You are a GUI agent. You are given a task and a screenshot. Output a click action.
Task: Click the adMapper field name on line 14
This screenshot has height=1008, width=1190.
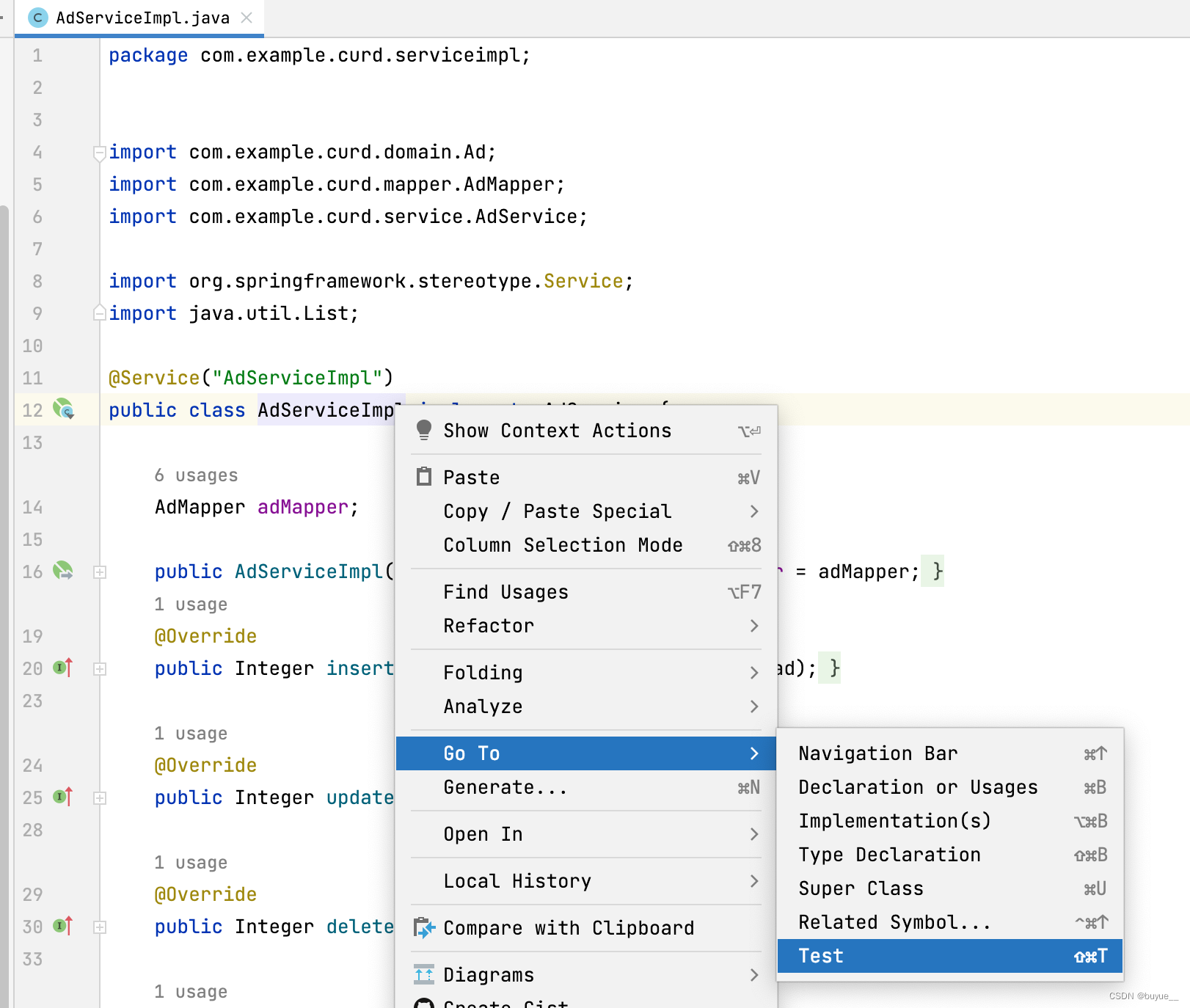[x=303, y=507]
